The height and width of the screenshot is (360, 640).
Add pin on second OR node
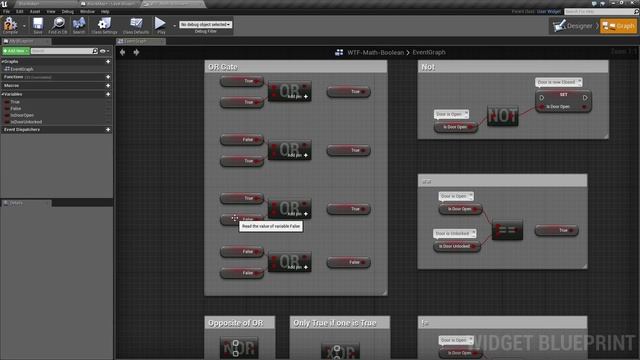coord(306,156)
